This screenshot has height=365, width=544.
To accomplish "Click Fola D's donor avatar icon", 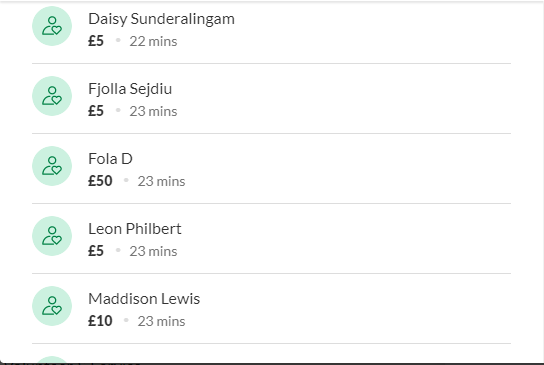I will tap(52, 166).
